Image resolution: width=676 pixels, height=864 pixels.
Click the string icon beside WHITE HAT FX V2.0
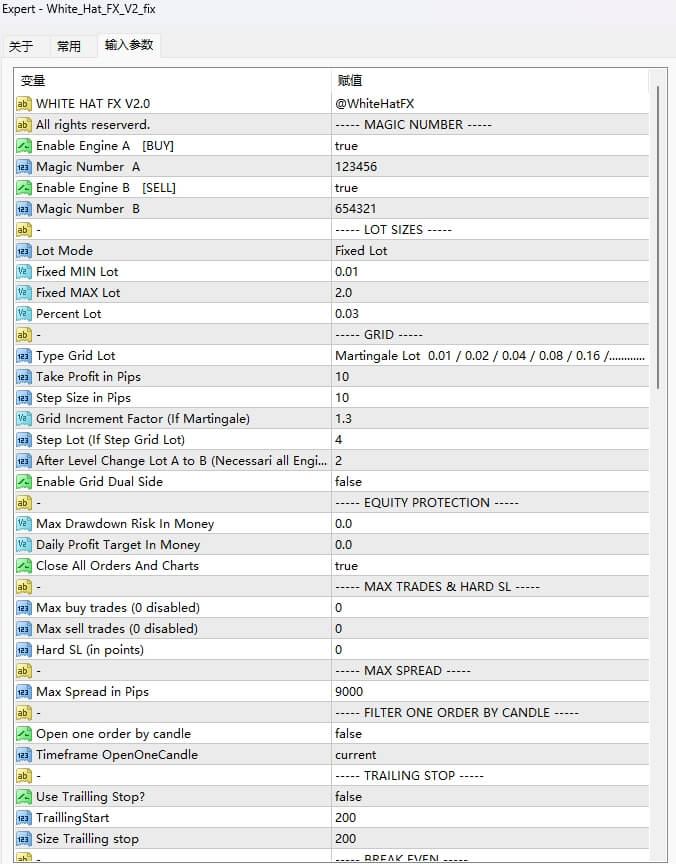coord(24,104)
